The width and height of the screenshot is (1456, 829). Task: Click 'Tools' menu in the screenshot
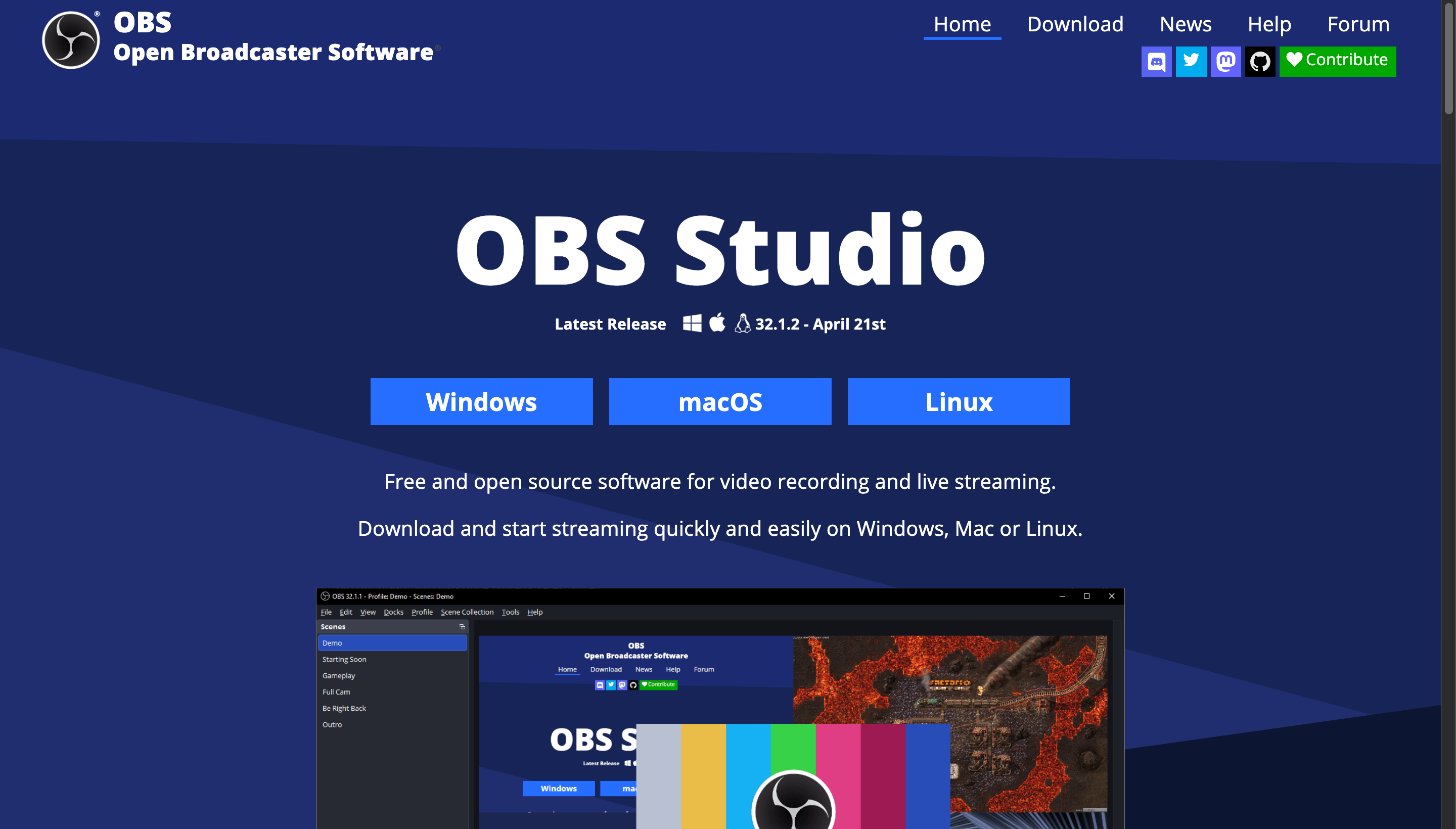click(510, 612)
